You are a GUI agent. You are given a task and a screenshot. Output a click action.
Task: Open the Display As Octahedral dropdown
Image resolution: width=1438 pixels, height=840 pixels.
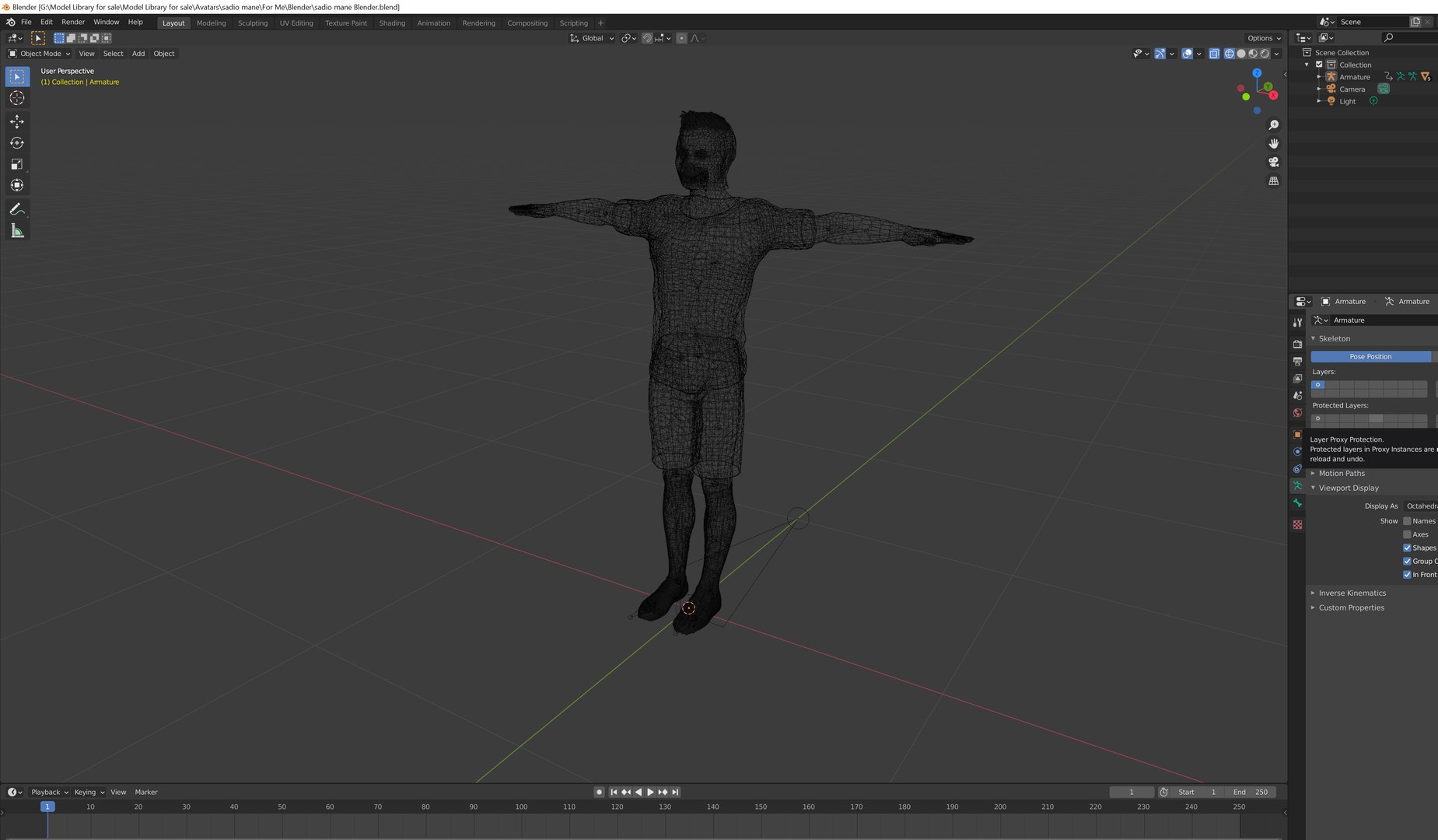click(1421, 506)
